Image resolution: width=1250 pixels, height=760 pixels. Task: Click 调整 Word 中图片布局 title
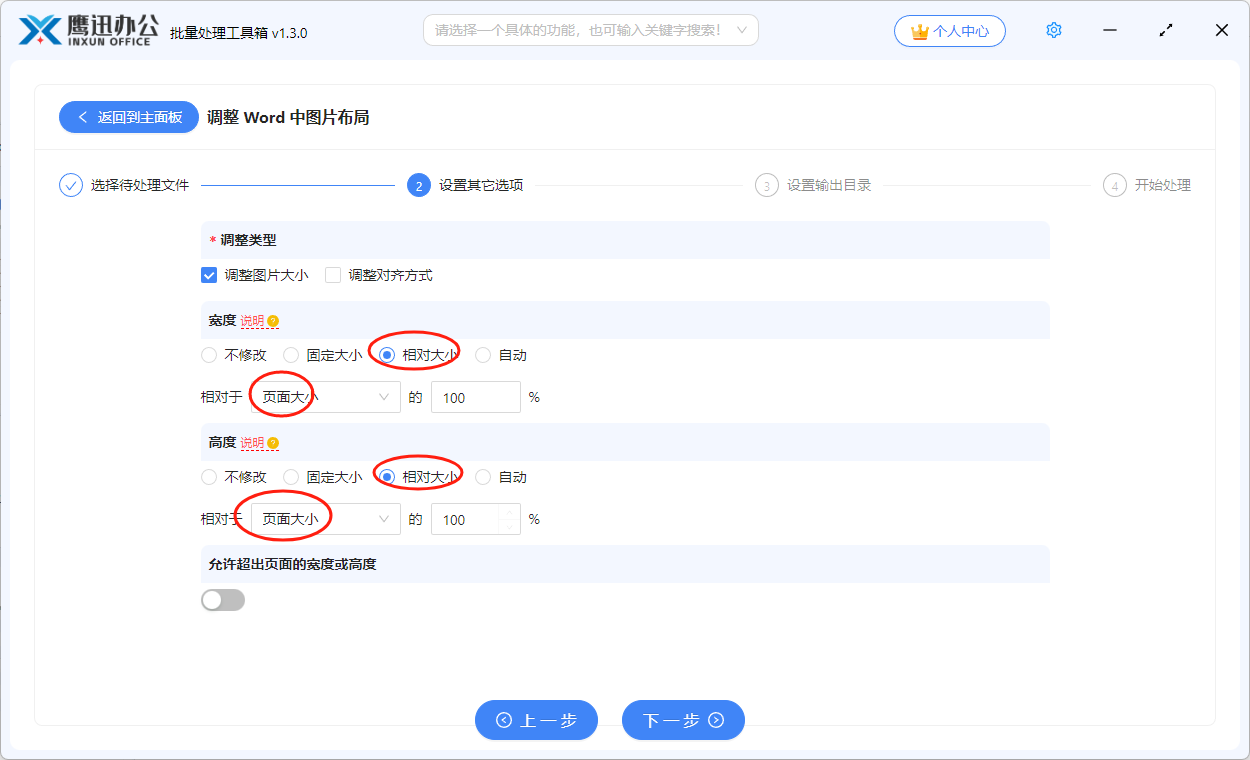click(x=288, y=117)
